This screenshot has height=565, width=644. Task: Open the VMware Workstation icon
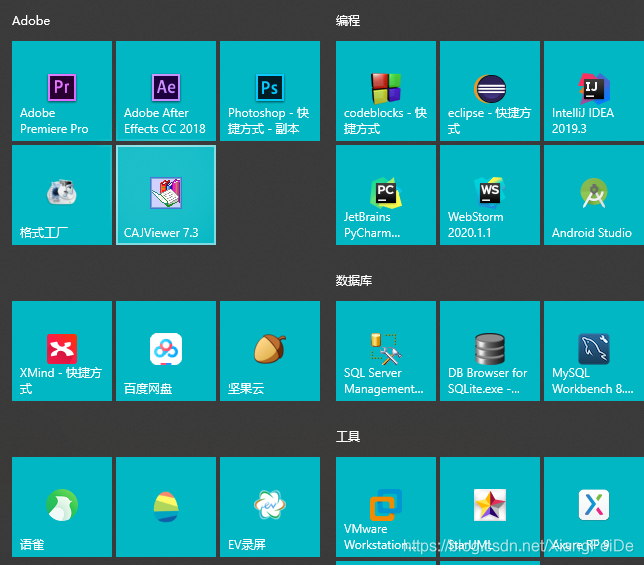(386, 505)
